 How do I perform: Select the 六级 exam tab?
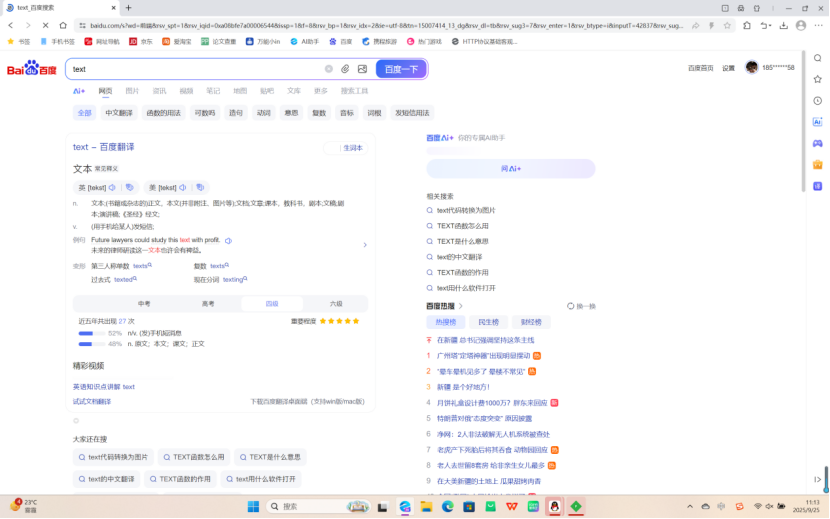click(336, 304)
